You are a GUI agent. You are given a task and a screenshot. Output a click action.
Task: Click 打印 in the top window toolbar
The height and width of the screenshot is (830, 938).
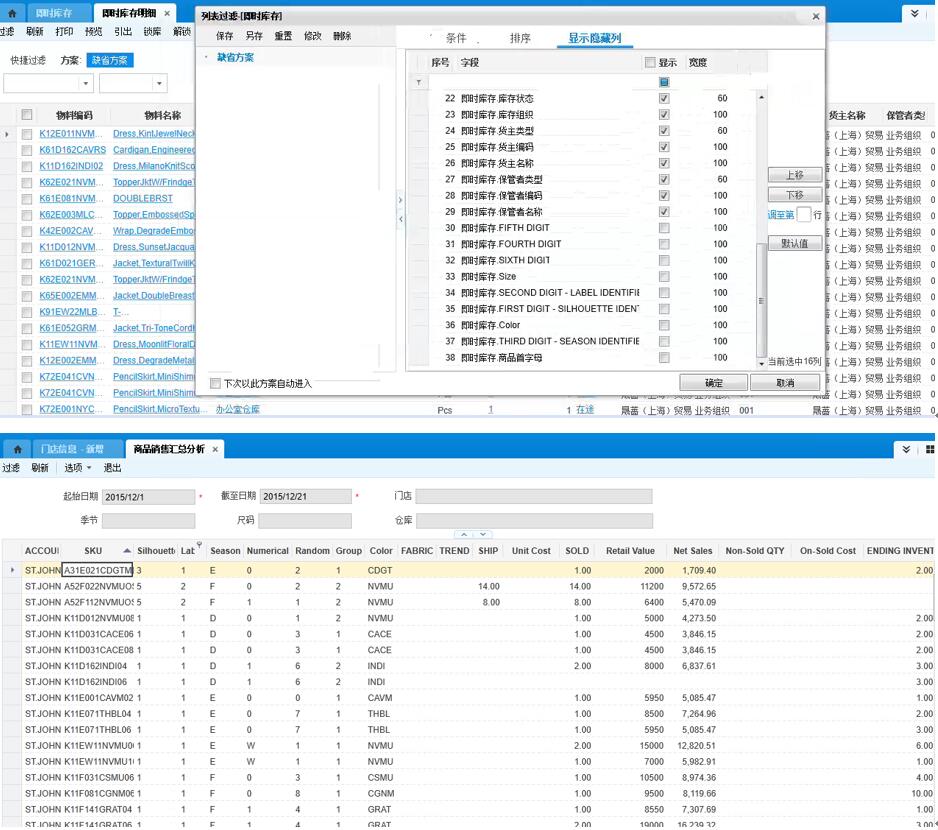[65, 32]
